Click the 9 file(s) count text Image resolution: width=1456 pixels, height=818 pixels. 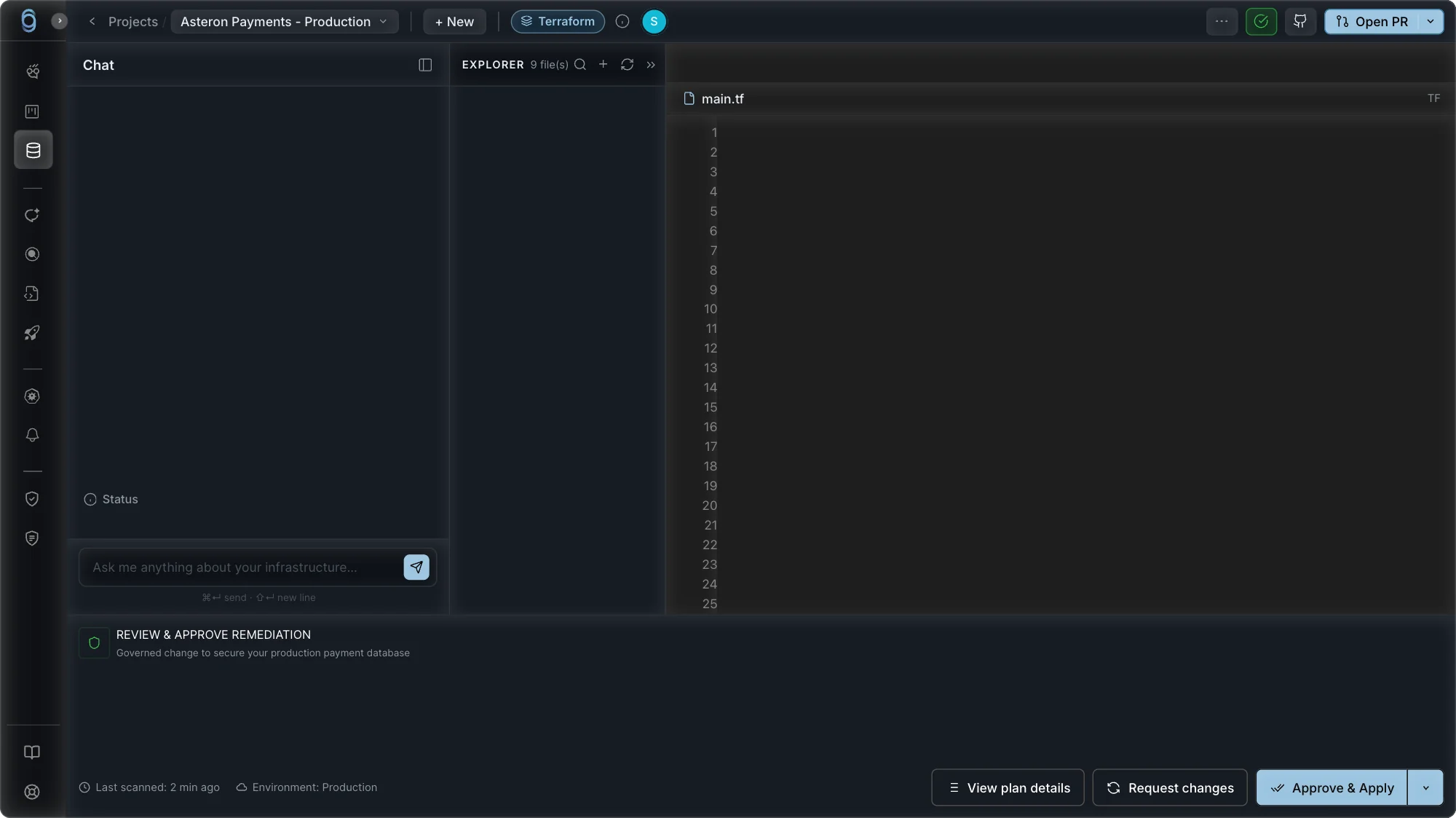click(549, 65)
